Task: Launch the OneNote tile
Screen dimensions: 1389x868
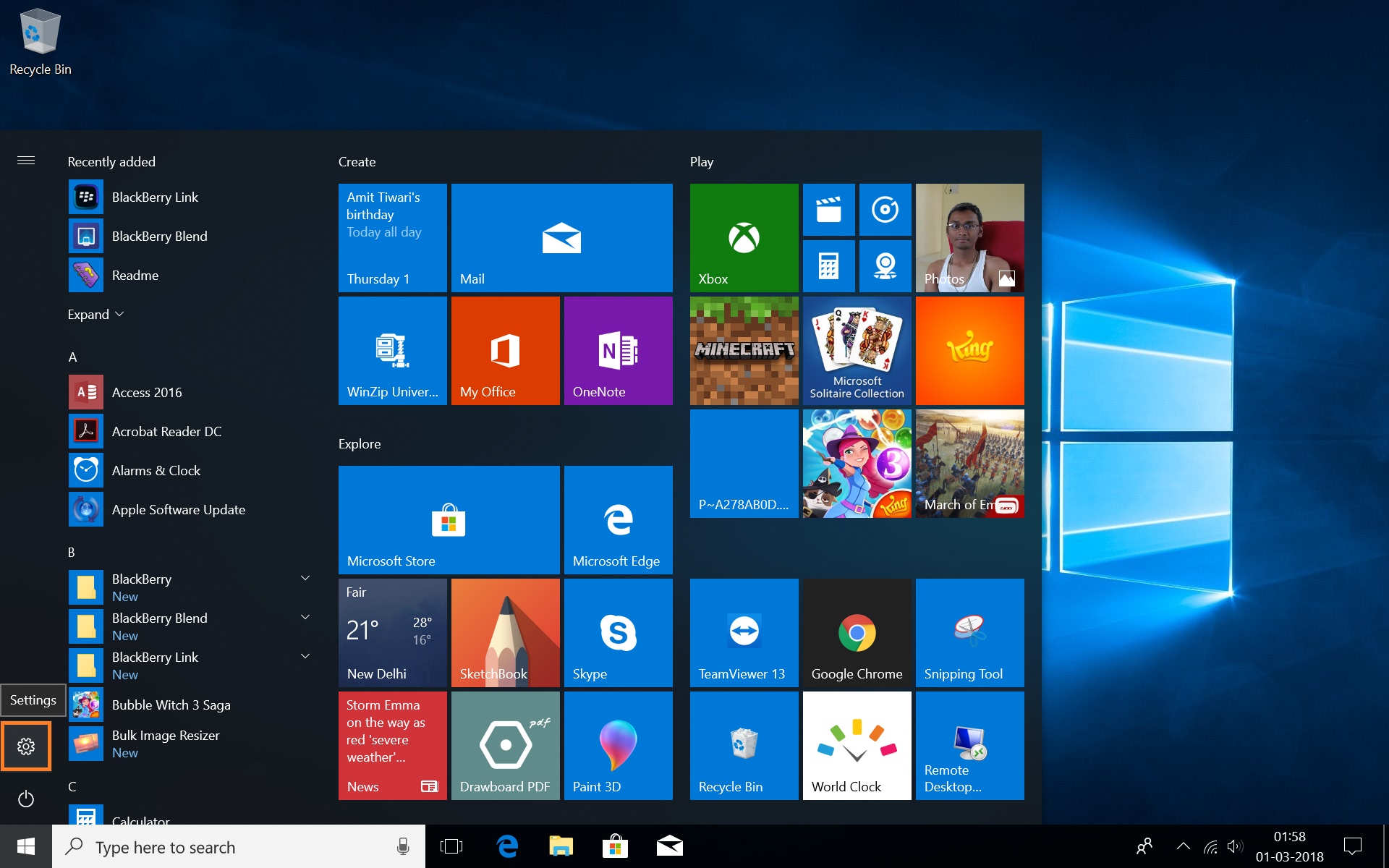Action: (619, 351)
